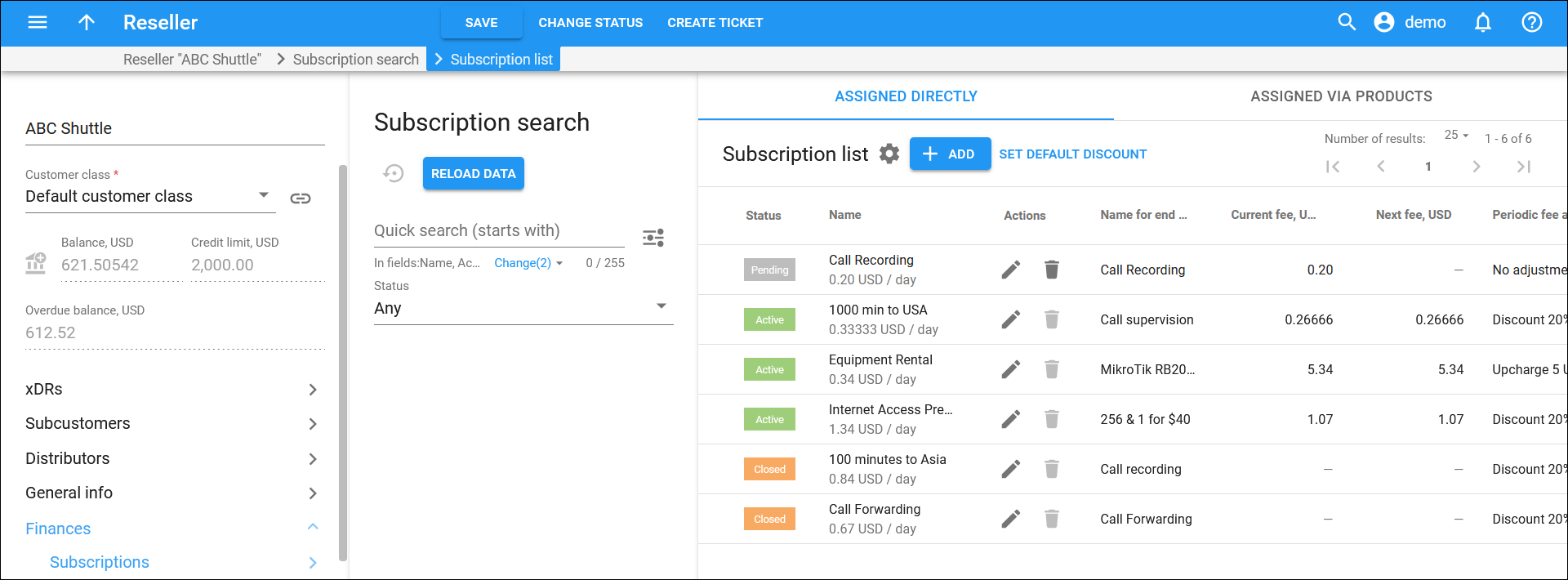Open the advanced search filter sliders icon
Image resolution: width=1568 pixels, height=580 pixels.
click(653, 238)
